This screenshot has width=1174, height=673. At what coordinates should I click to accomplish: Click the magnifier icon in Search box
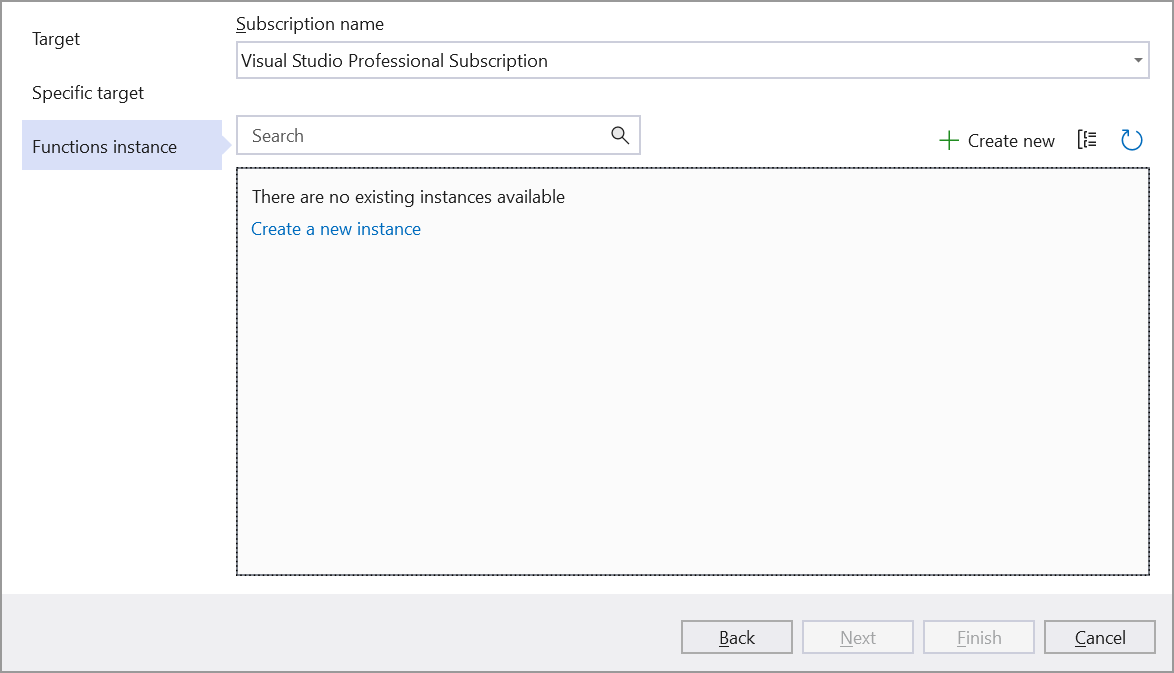click(x=620, y=136)
